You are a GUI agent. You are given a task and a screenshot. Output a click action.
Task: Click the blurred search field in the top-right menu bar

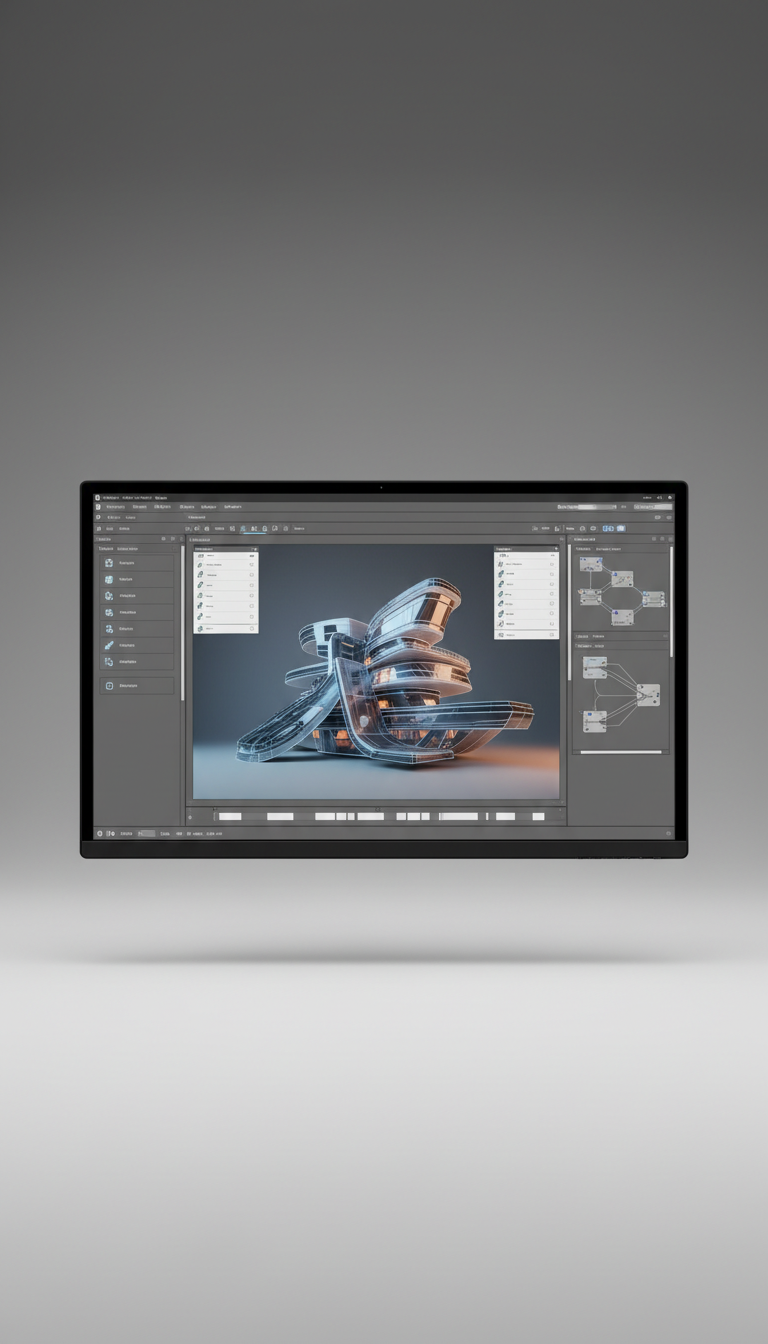[x=586, y=507]
